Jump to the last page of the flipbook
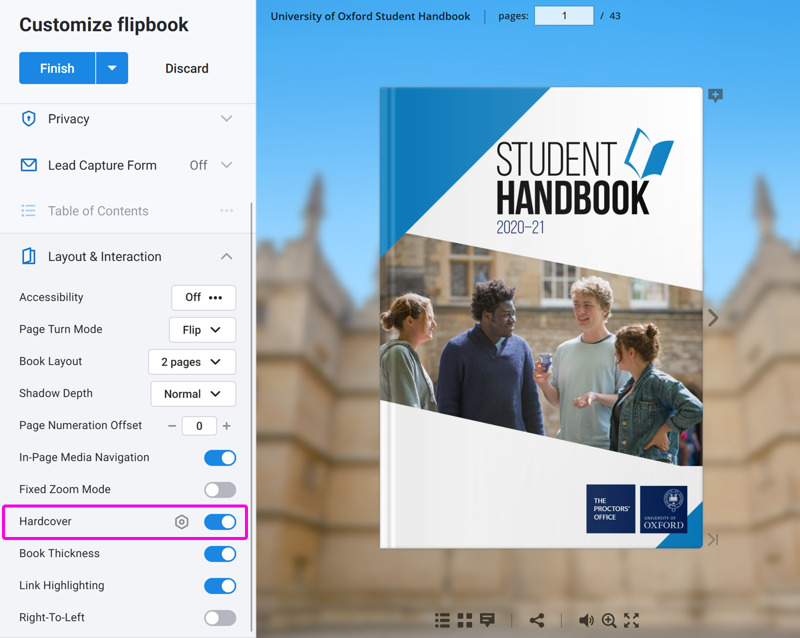The width and height of the screenshot is (800, 638). (x=713, y=540)
